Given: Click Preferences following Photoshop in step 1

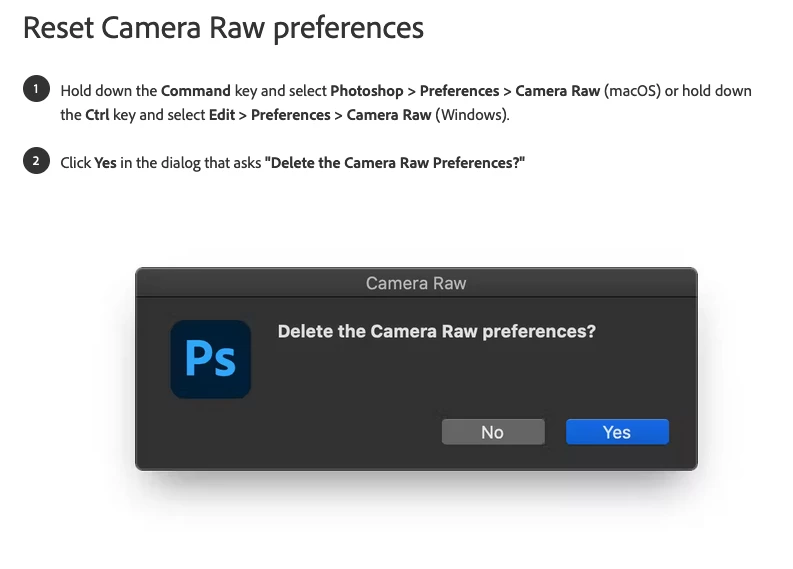Looking at the screenshot, I should 459,91.
